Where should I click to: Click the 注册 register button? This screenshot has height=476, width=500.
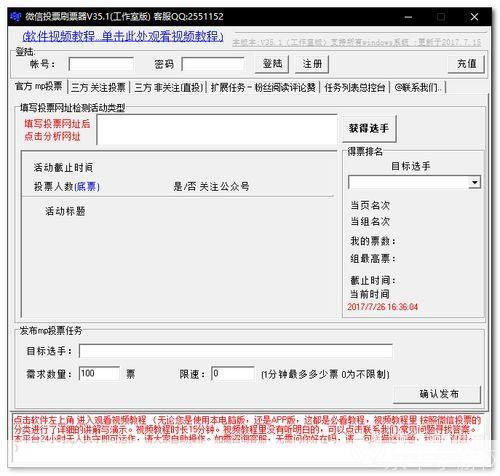tap(312, 64)
